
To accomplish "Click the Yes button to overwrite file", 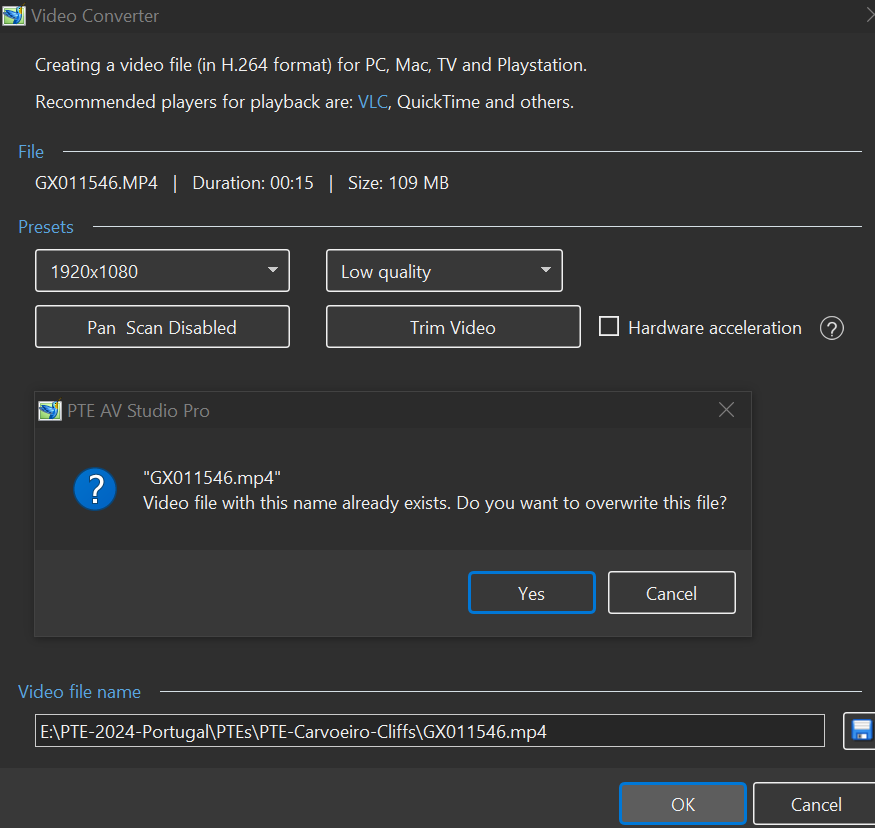I will pos(531,593).
